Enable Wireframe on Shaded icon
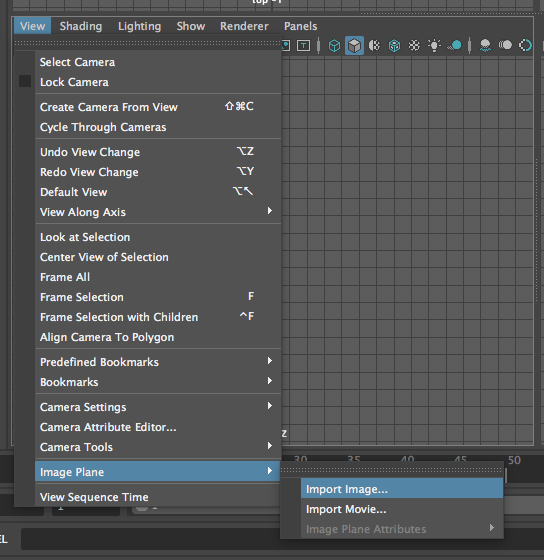The height and width of the screenshot is (560, 544). coord(394,46)
